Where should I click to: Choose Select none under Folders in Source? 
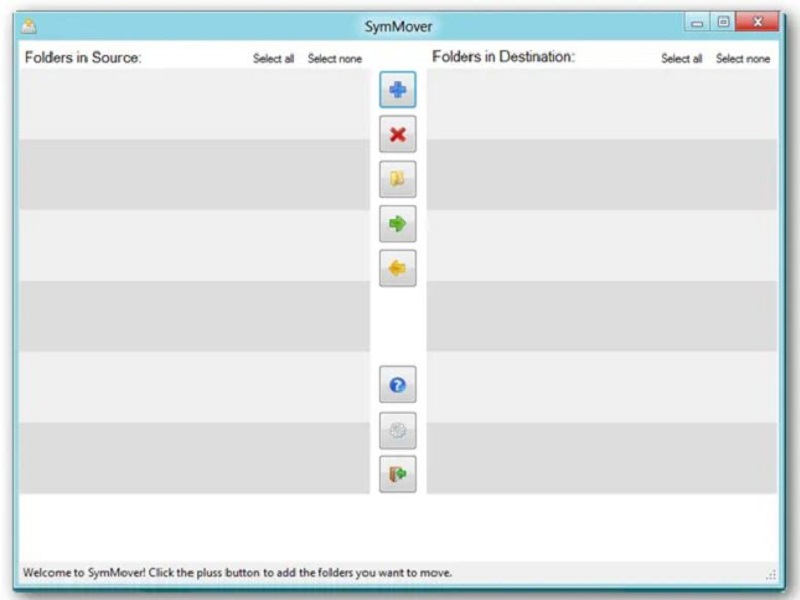334,59
